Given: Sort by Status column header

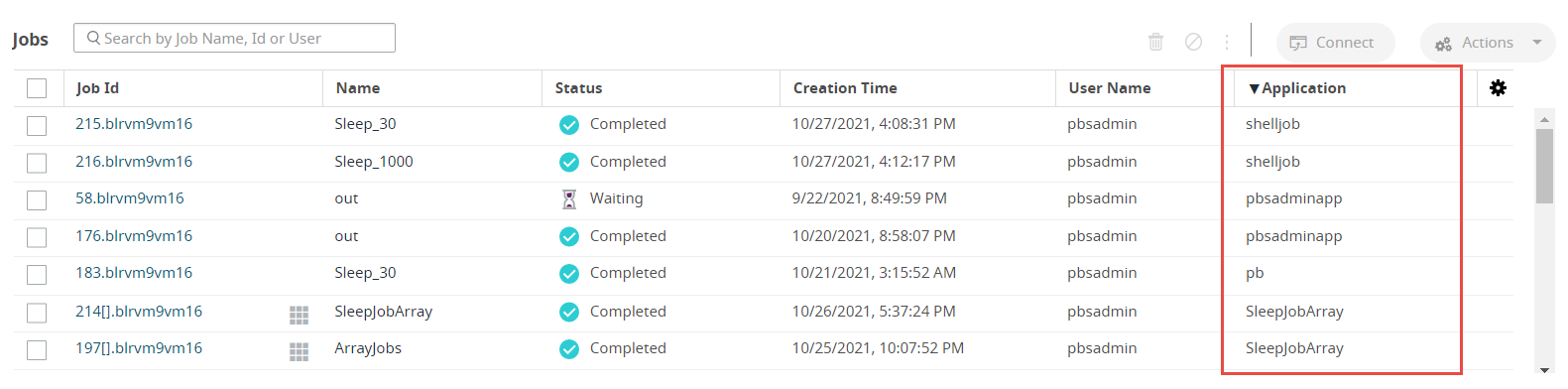Looking at the screenshot, I should click(579, 88).
